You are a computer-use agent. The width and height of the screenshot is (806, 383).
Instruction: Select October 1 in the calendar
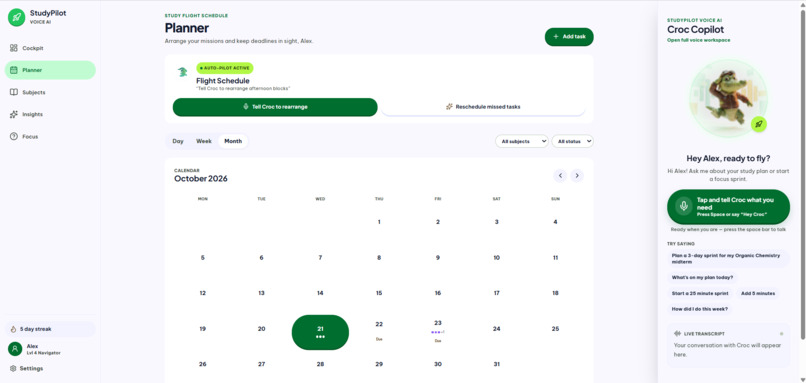(379, 222)
